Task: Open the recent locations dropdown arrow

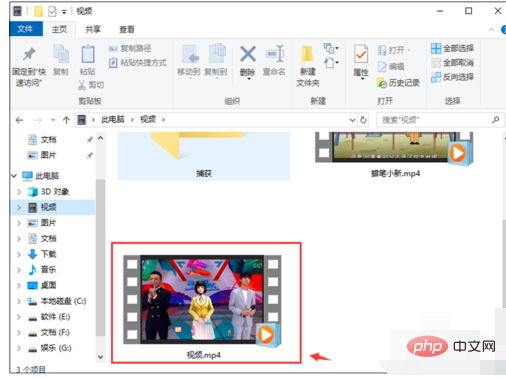Action: point(53,120)
